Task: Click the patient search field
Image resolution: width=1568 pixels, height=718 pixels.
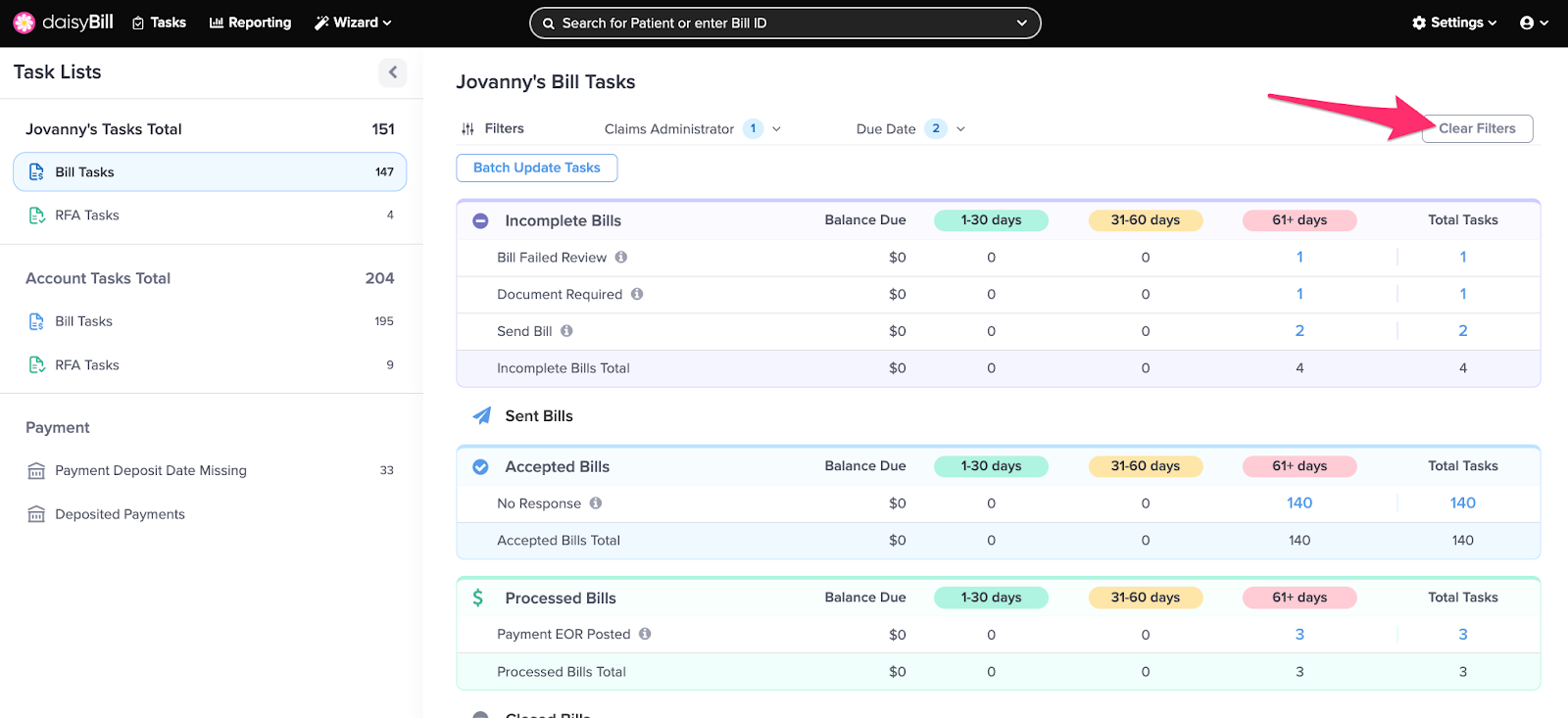Action: (x=784, y=23)
